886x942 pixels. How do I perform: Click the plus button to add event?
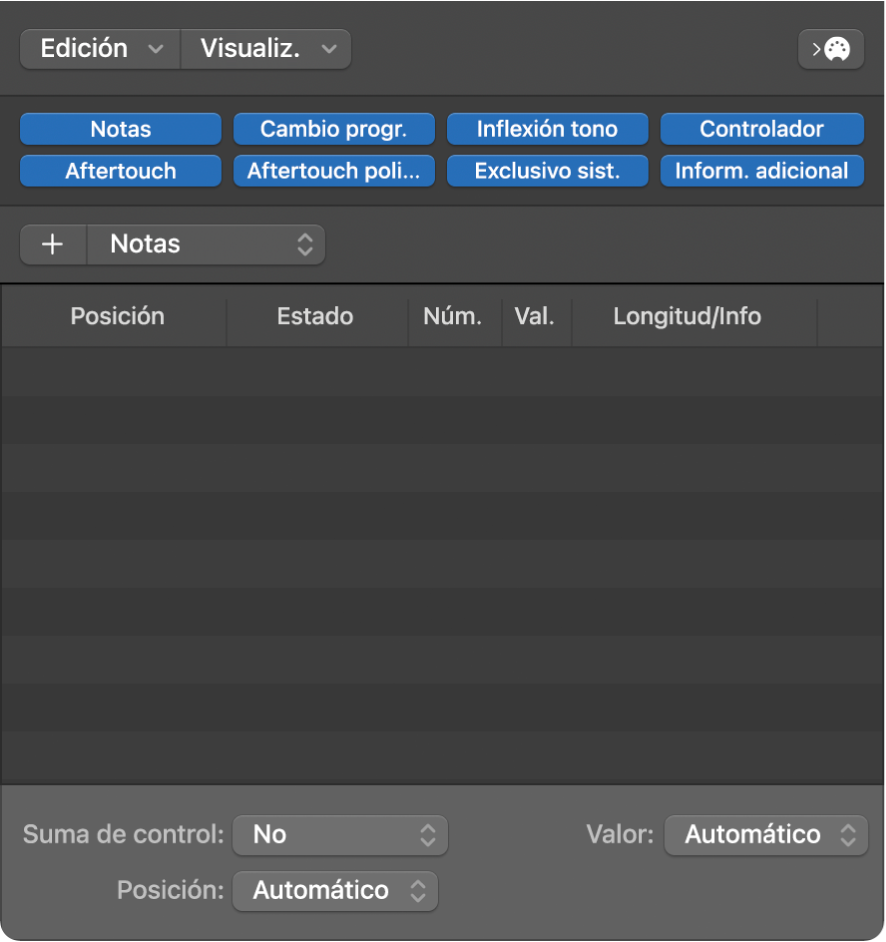pos(53,244)
